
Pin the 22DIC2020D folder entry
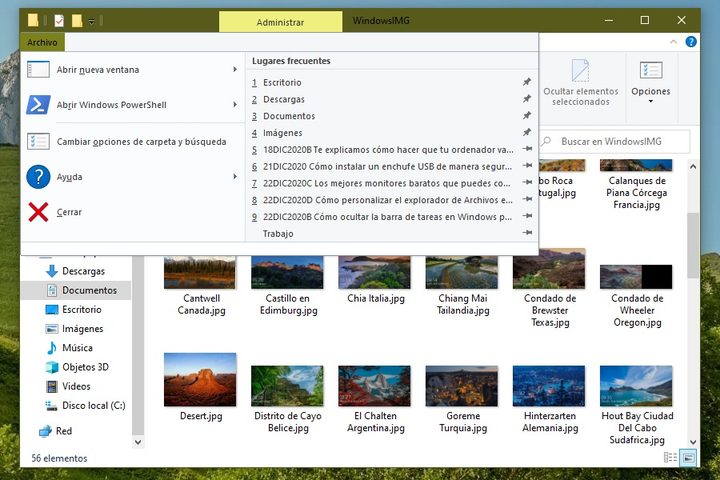[x=527, y=199]
